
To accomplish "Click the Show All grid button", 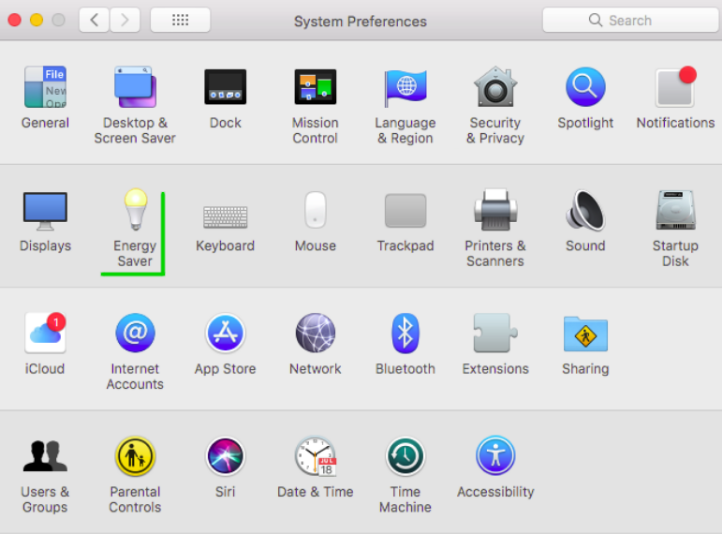I will coord(180,20).
